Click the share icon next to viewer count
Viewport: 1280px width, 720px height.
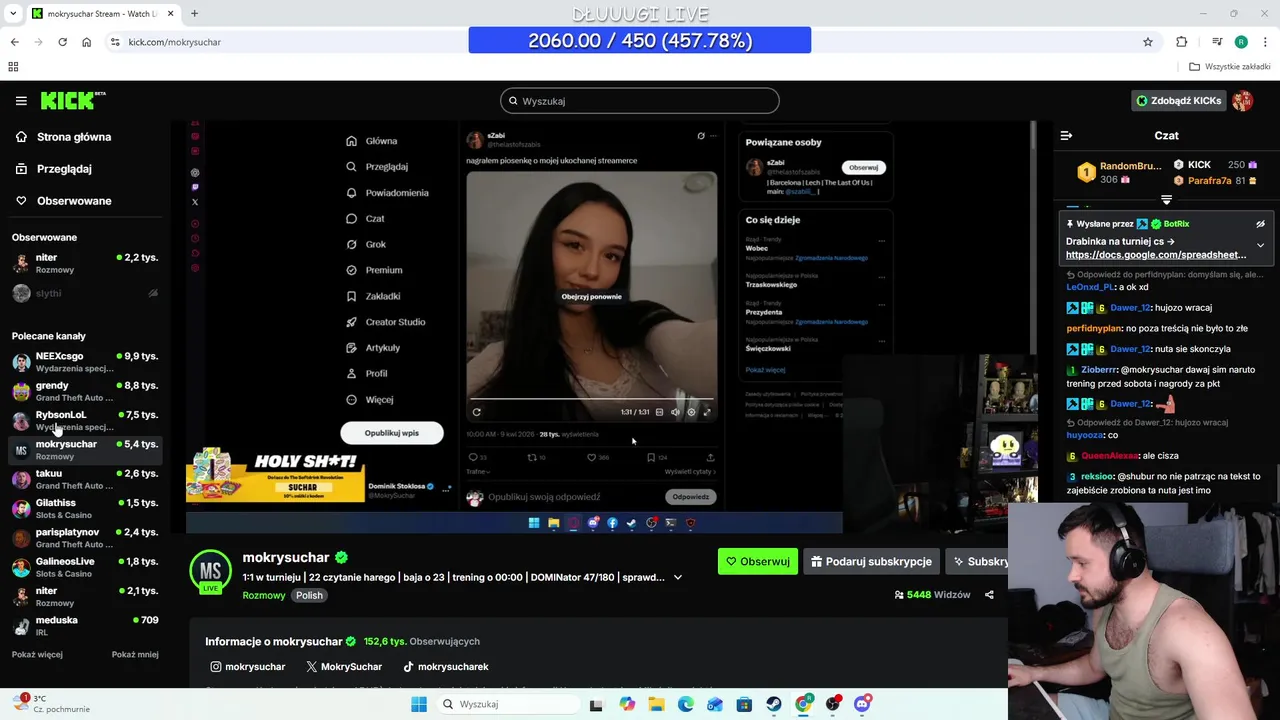[x=989, y=595]
